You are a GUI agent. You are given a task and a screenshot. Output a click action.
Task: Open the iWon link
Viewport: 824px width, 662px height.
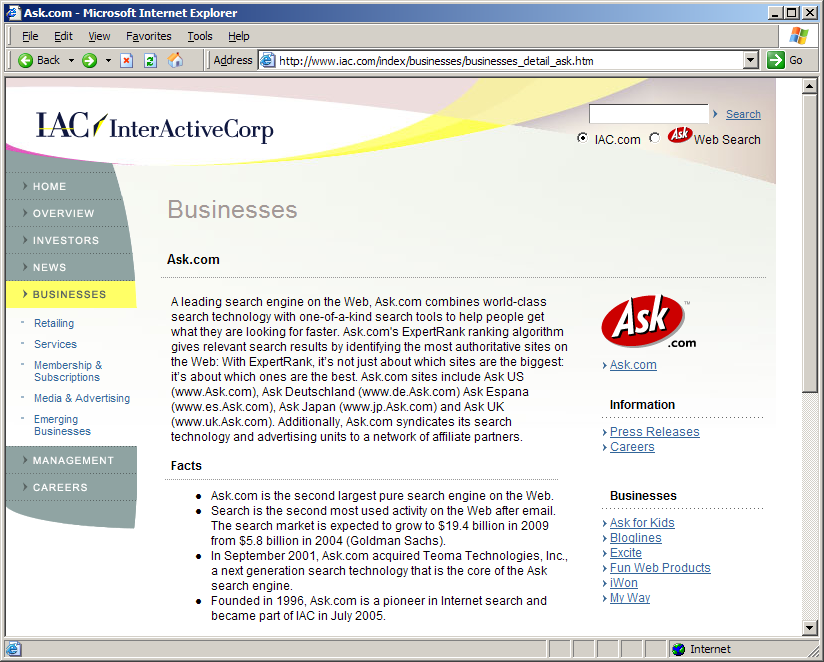click(623, 583)
